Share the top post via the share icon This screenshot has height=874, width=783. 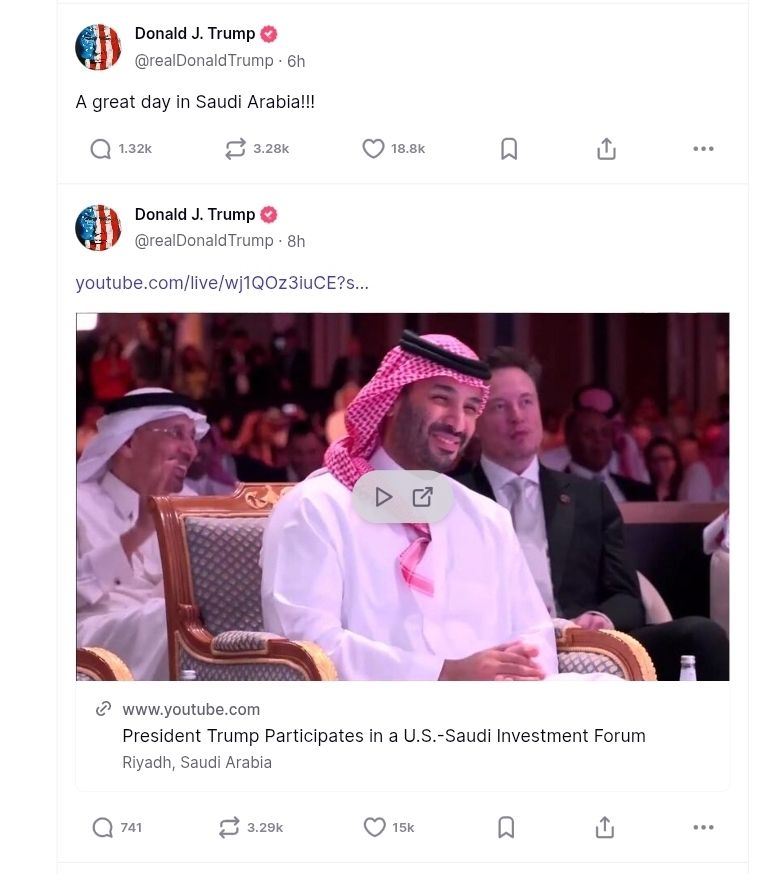click(606, 147)
